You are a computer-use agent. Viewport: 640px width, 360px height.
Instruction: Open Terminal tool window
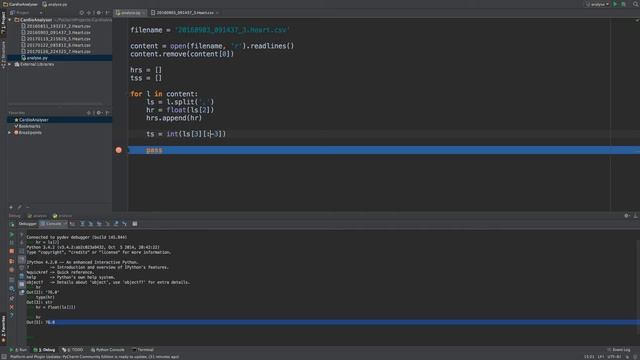tap(143, 350)
